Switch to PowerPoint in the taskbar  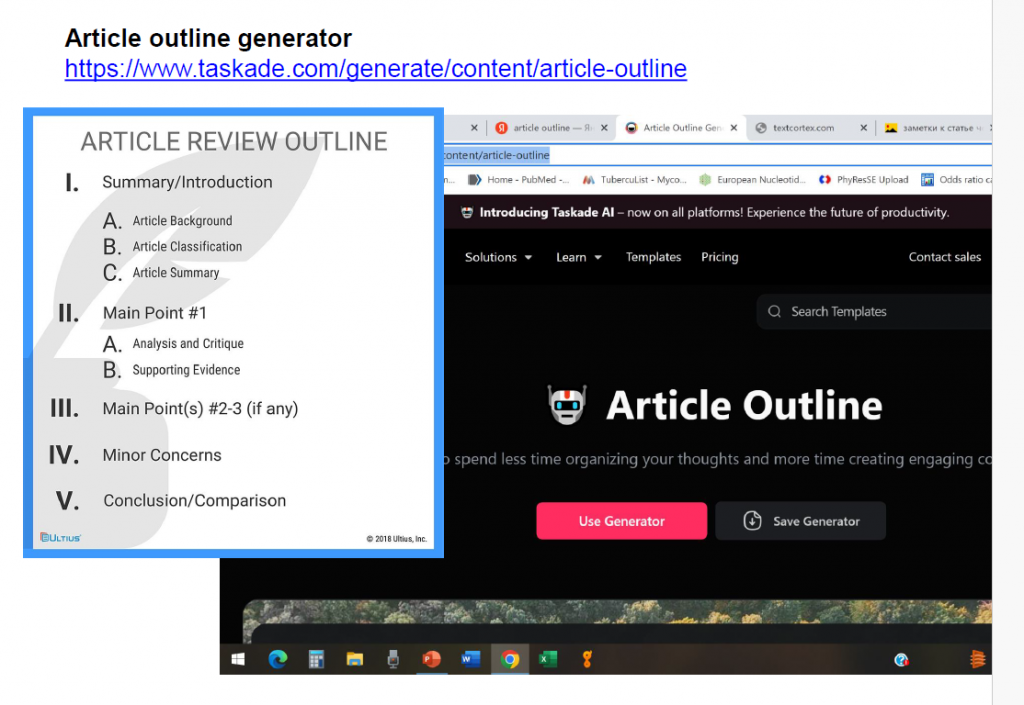[x=432, y=659]
